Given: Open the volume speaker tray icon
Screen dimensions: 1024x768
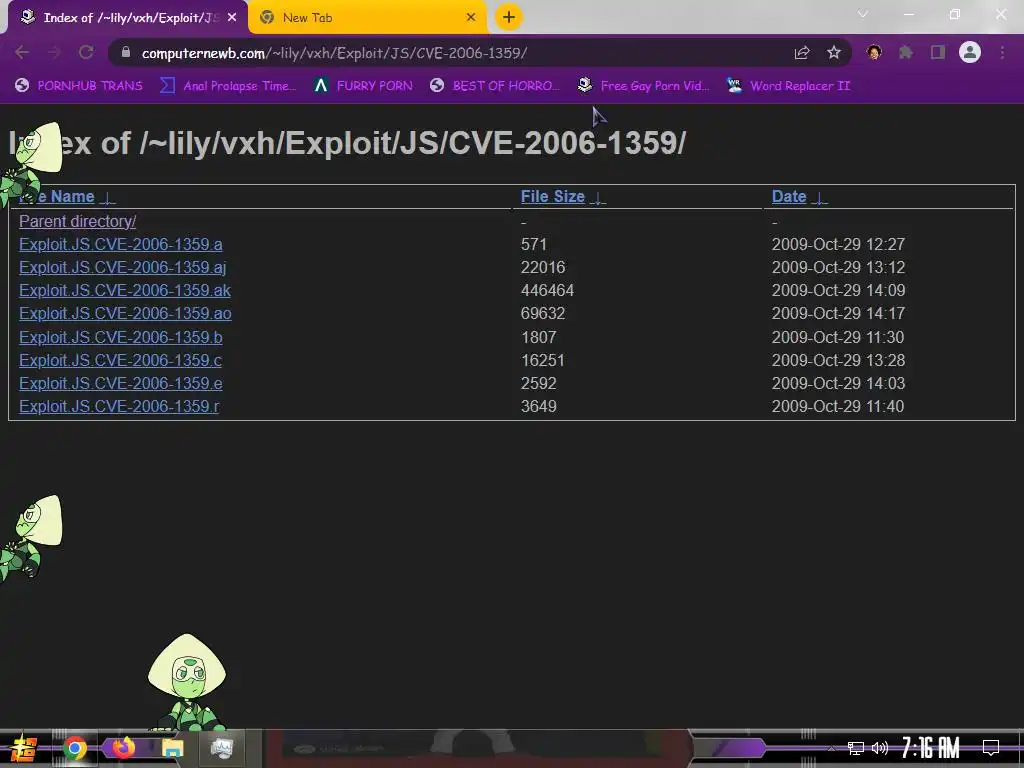Looking at the screenshot, I should [880, 748].
